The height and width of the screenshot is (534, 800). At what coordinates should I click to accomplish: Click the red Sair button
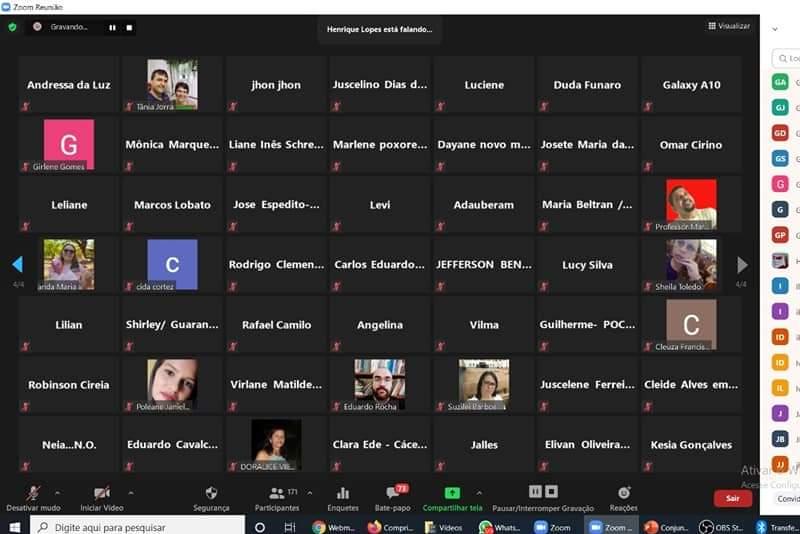click(732, 498)
